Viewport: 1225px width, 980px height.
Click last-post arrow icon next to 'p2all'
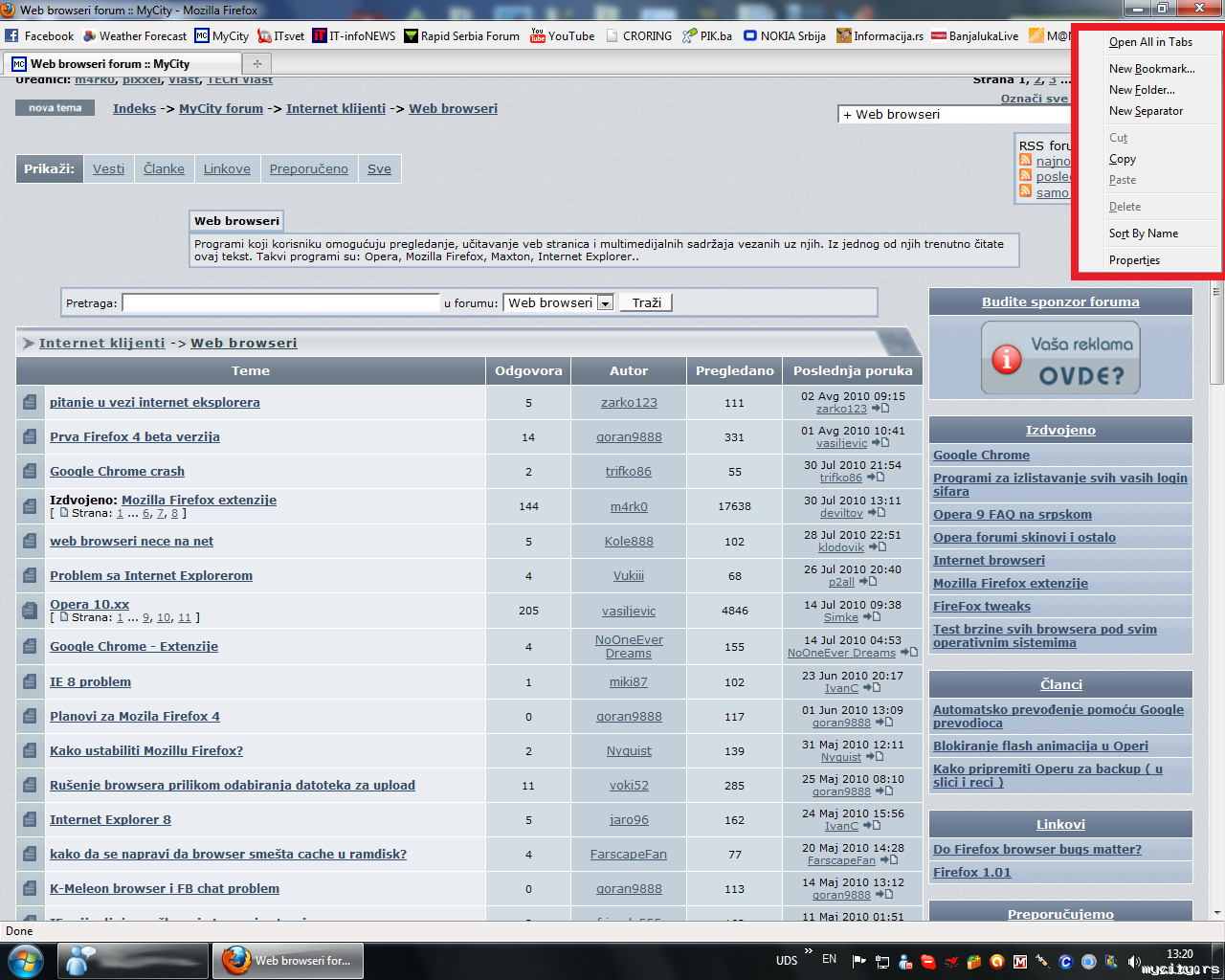[867, 581]
